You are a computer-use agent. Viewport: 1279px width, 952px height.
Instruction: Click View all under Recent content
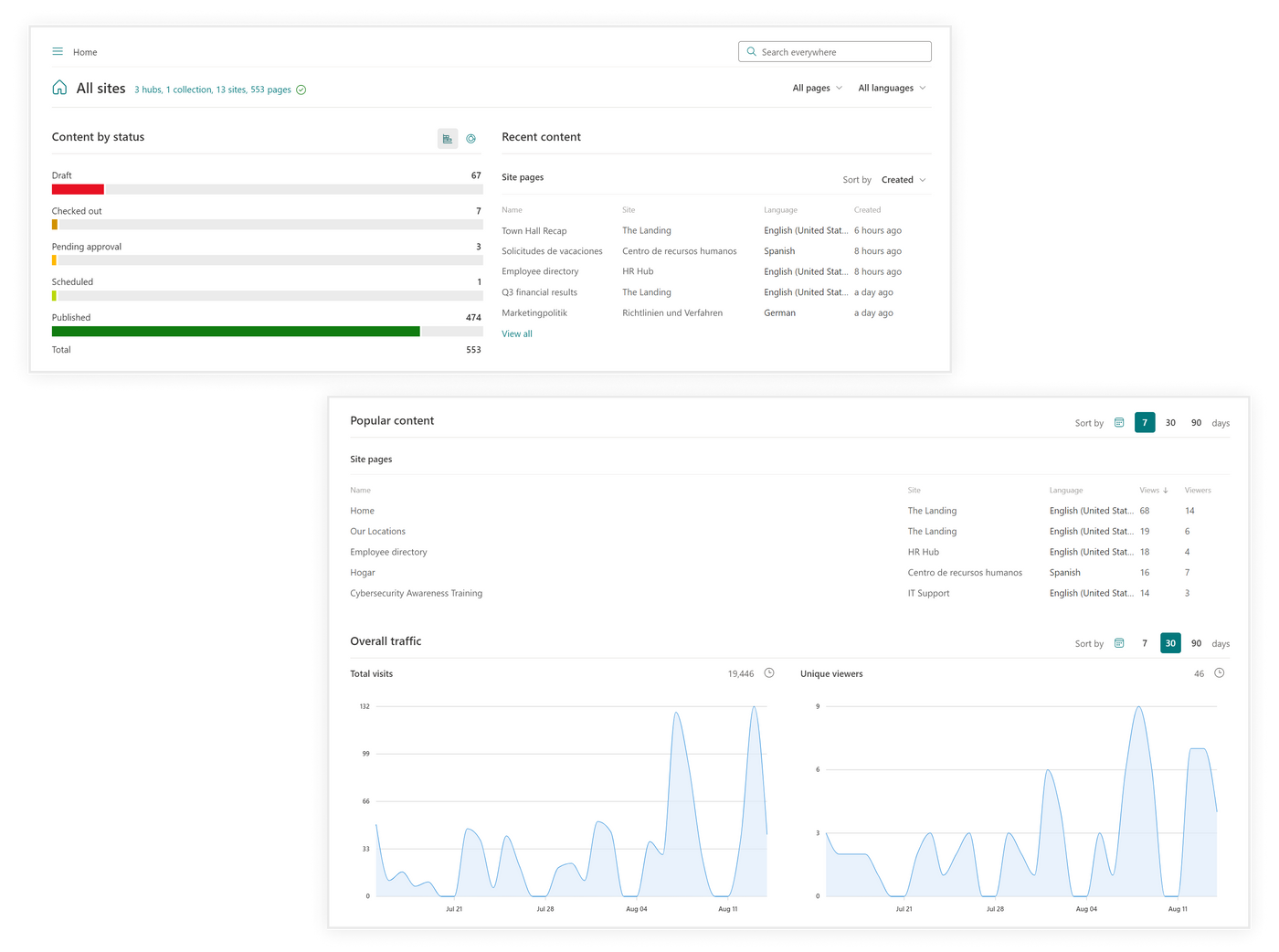point(517,333)
